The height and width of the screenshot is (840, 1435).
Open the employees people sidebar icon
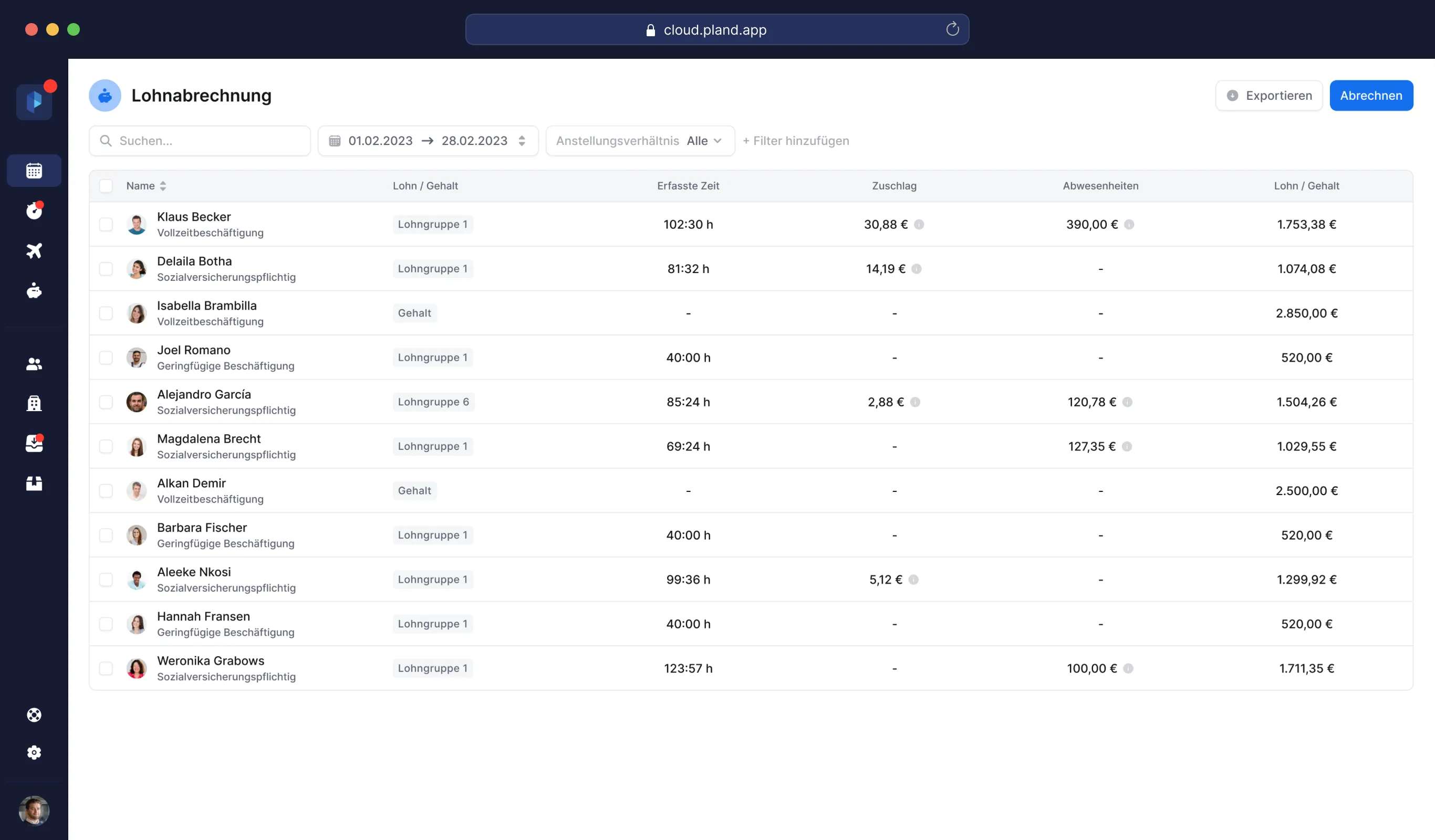pos(34,364)
